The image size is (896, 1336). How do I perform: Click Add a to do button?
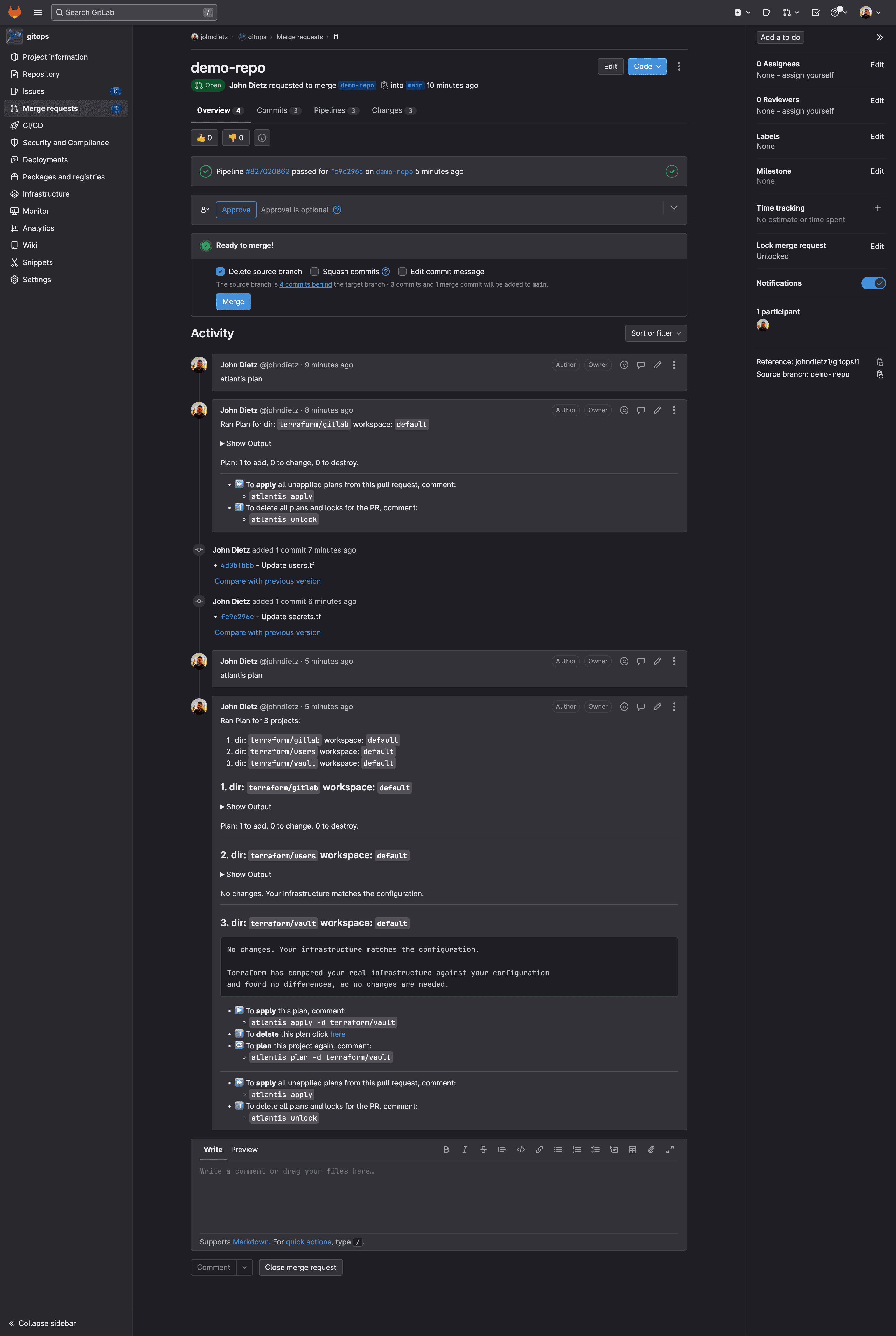[x=780, y=37]
